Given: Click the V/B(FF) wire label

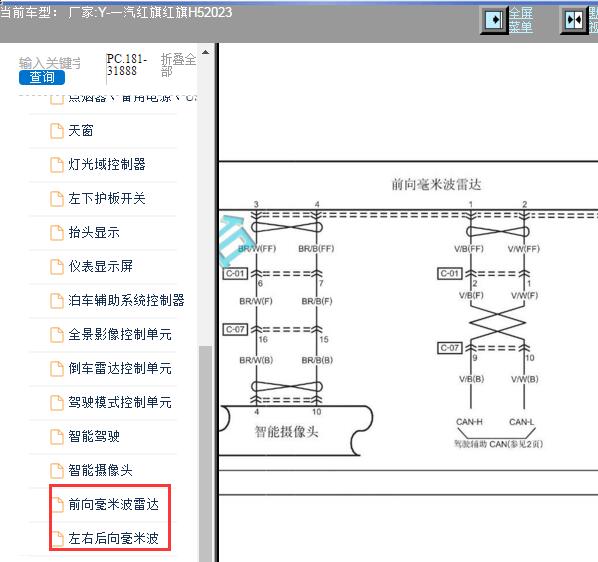Looking at the screenshot, I should 469,249.
